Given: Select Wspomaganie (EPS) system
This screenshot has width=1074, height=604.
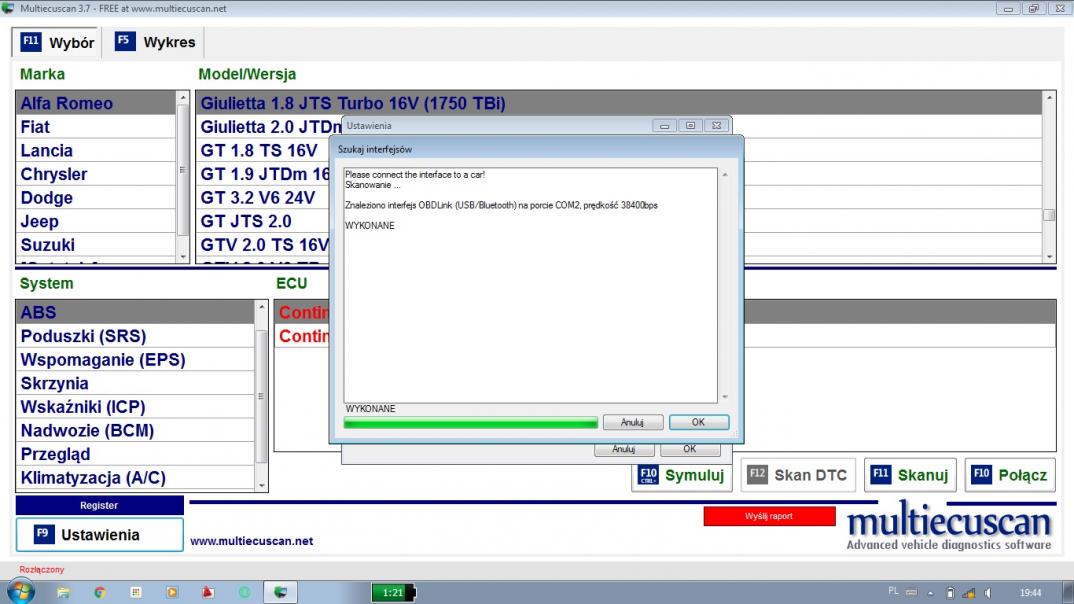Looking at the screenshot, I should pyautogui.click(x=136, y=360).
